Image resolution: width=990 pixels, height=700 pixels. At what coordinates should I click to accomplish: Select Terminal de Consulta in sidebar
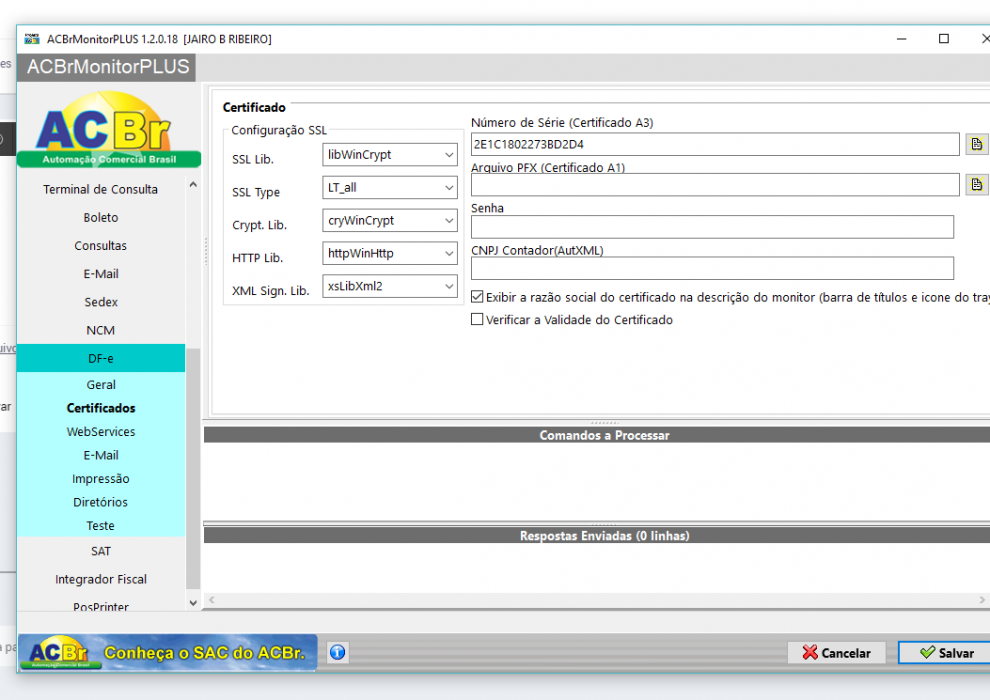pos(100,189)
